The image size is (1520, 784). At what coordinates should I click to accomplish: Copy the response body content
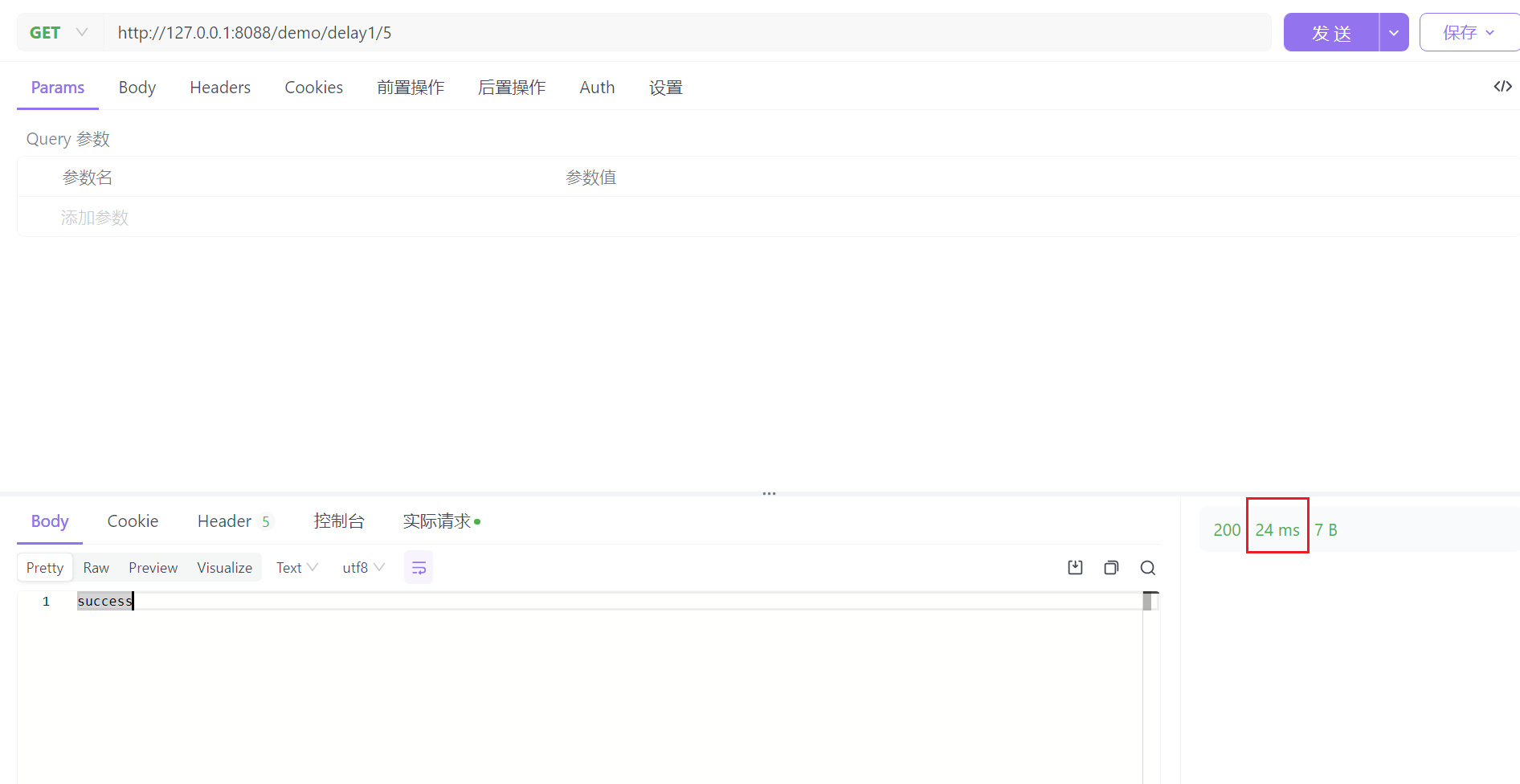1111,568
